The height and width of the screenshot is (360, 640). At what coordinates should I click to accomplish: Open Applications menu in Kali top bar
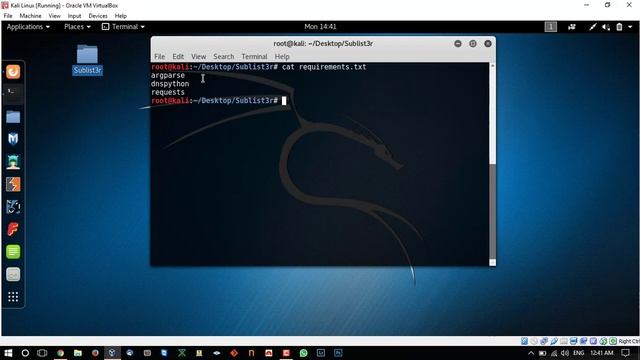pyautogui.click(x=28, y=27)
